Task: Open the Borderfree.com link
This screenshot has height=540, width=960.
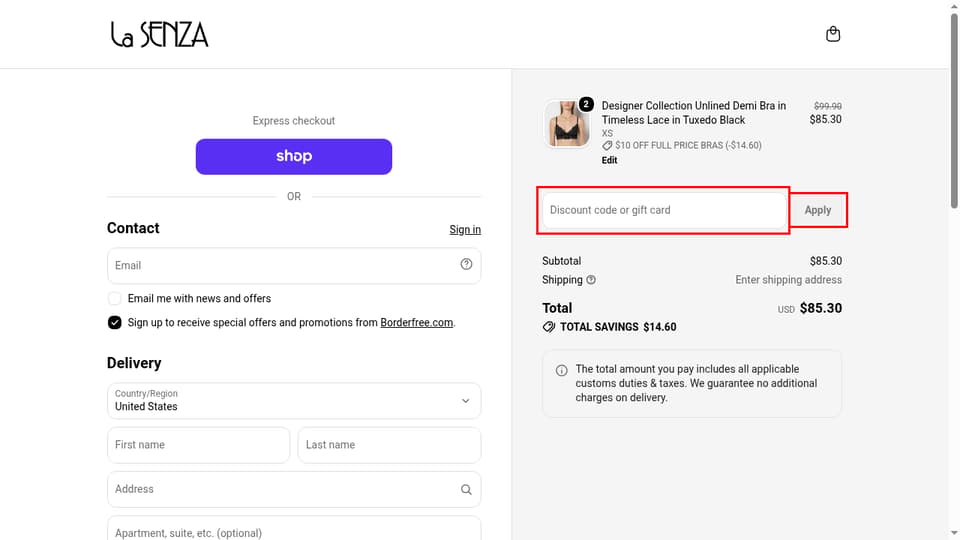Action: pyautogui.click(x=416, y=323)
